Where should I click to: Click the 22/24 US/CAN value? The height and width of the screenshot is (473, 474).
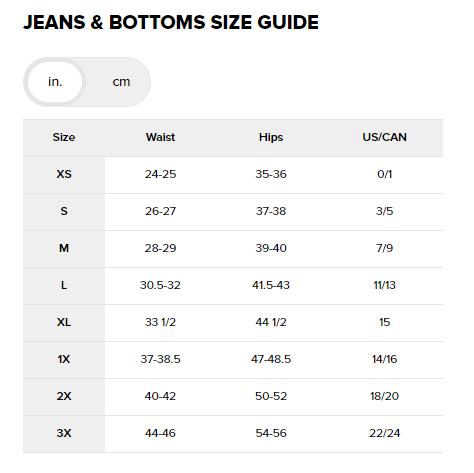tap(385, 433)
